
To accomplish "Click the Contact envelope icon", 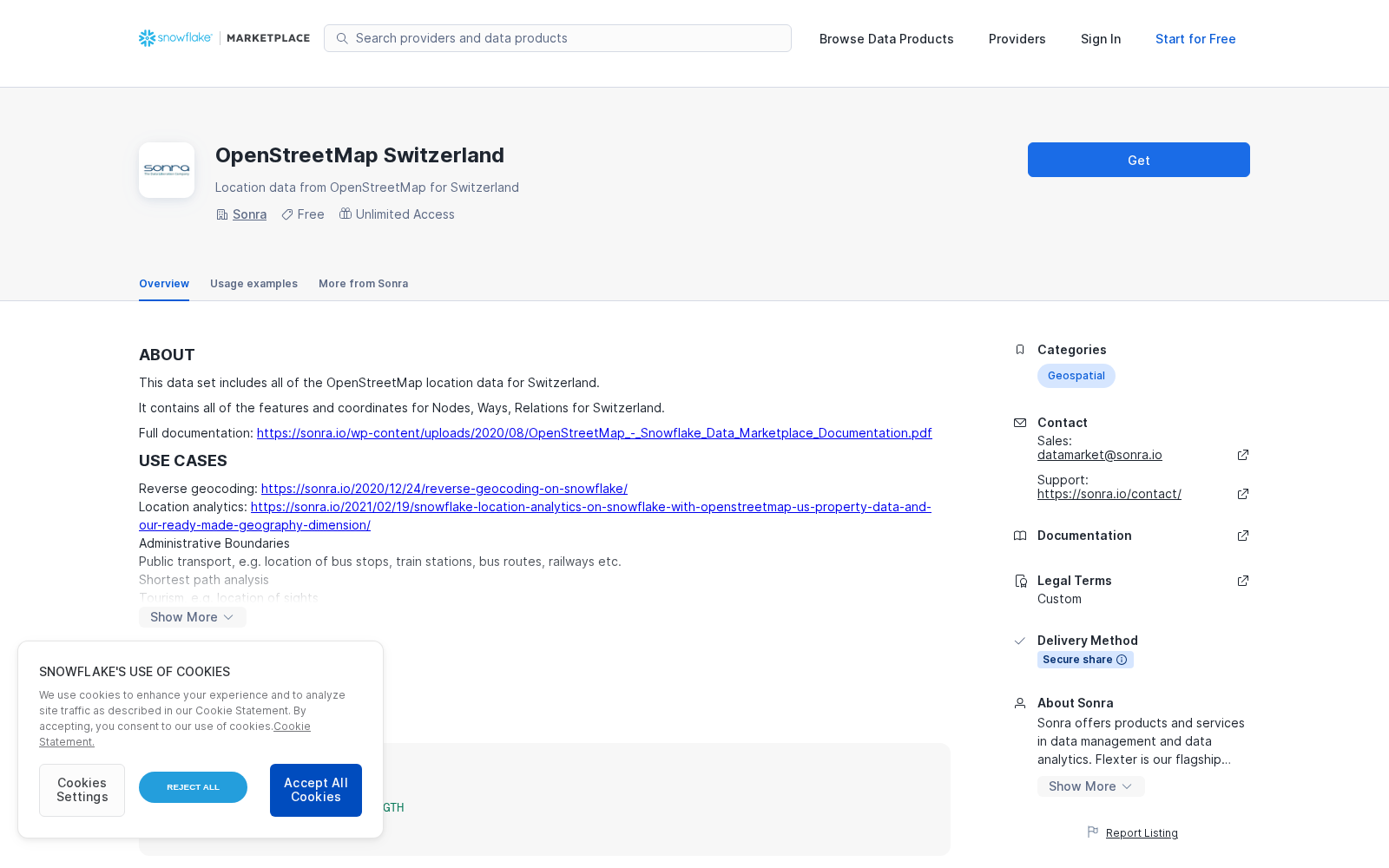I will tap(1020, 423).
